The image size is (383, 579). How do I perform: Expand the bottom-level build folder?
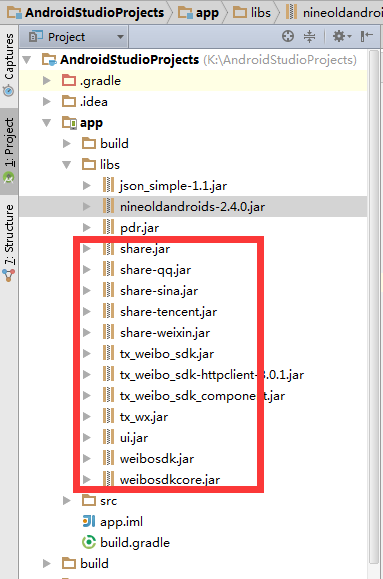[47, 563]
